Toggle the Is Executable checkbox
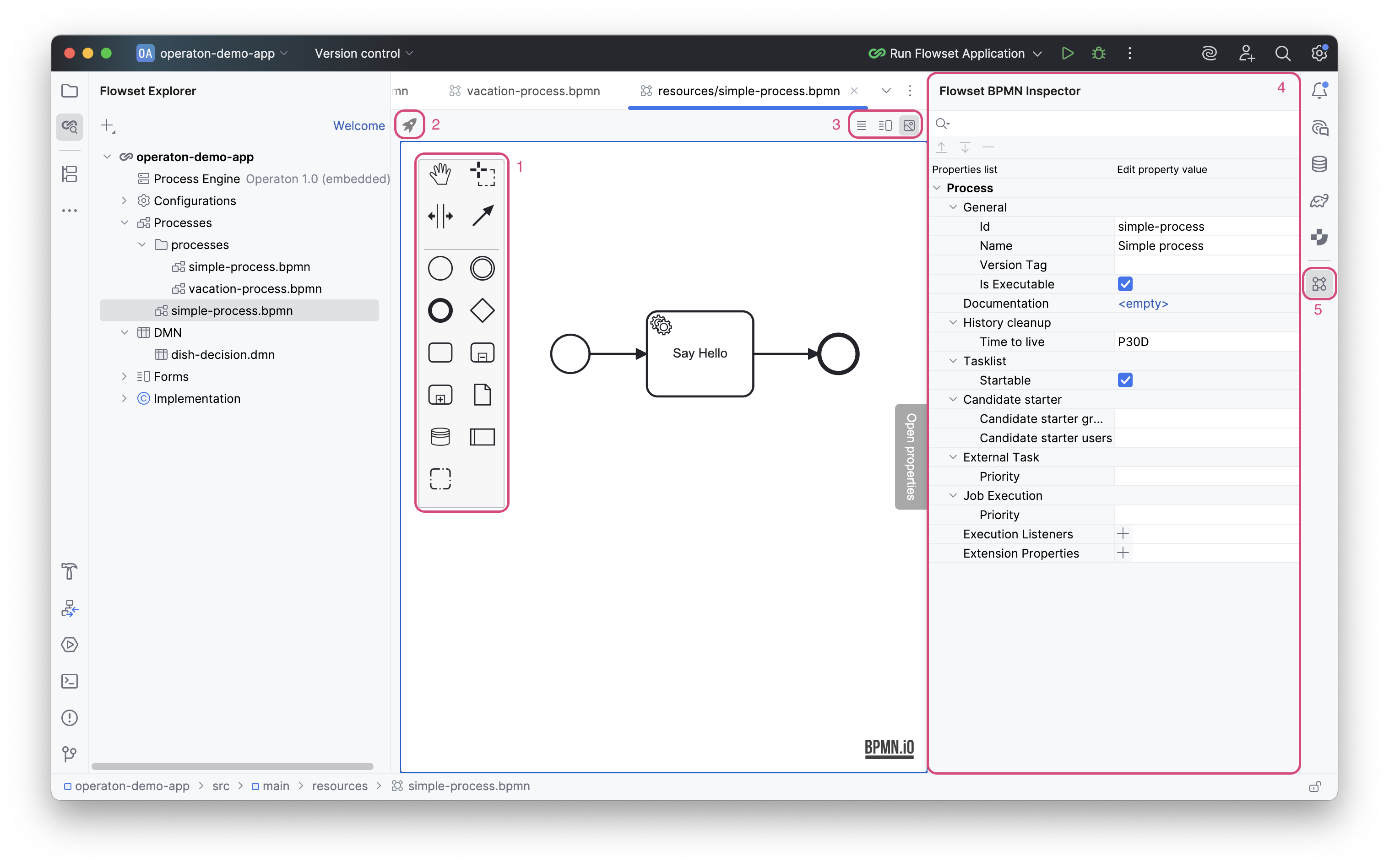The image size is (1389, 868). pos(1126,283)
